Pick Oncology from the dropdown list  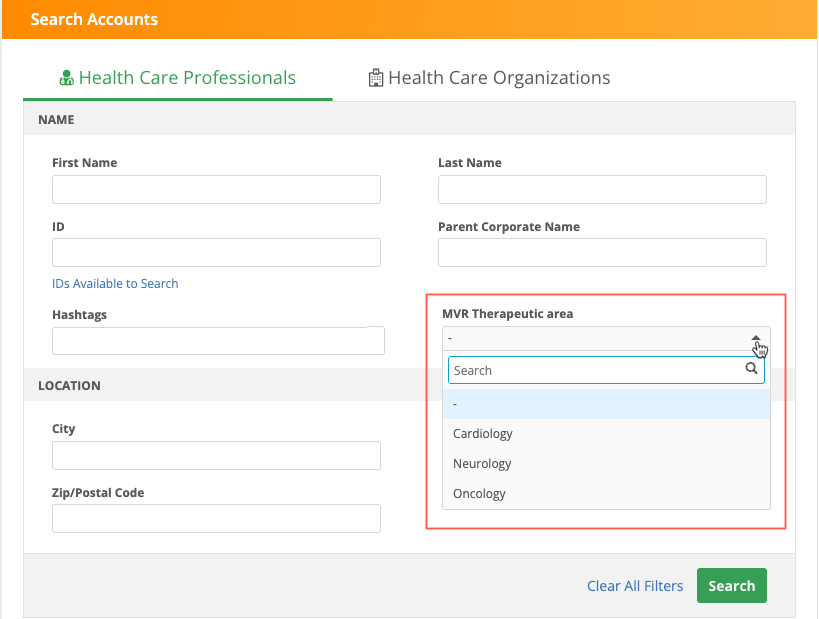479,494
